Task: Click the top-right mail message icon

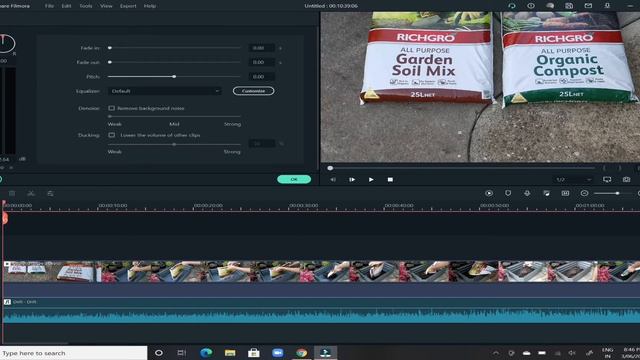Action: coord(588,6)
